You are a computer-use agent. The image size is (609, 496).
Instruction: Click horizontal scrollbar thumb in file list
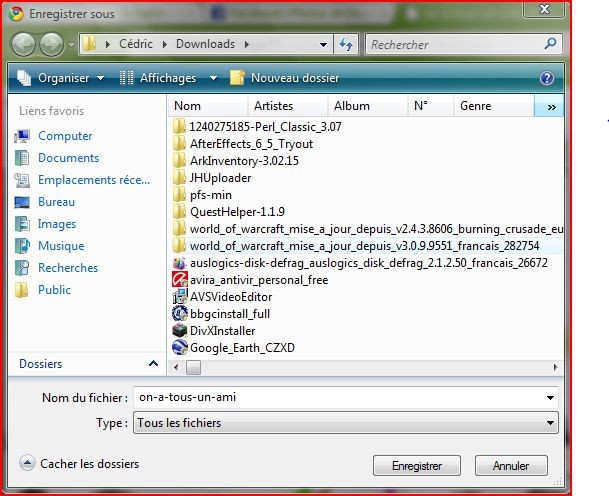193,367
